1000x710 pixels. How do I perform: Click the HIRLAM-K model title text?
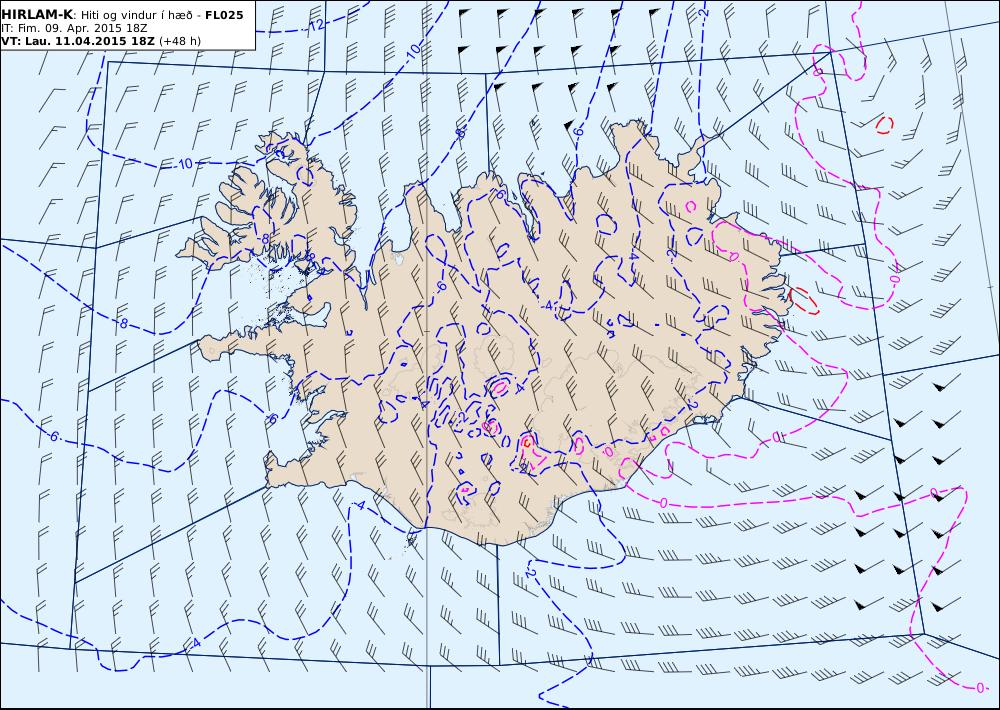click(37, 15)
